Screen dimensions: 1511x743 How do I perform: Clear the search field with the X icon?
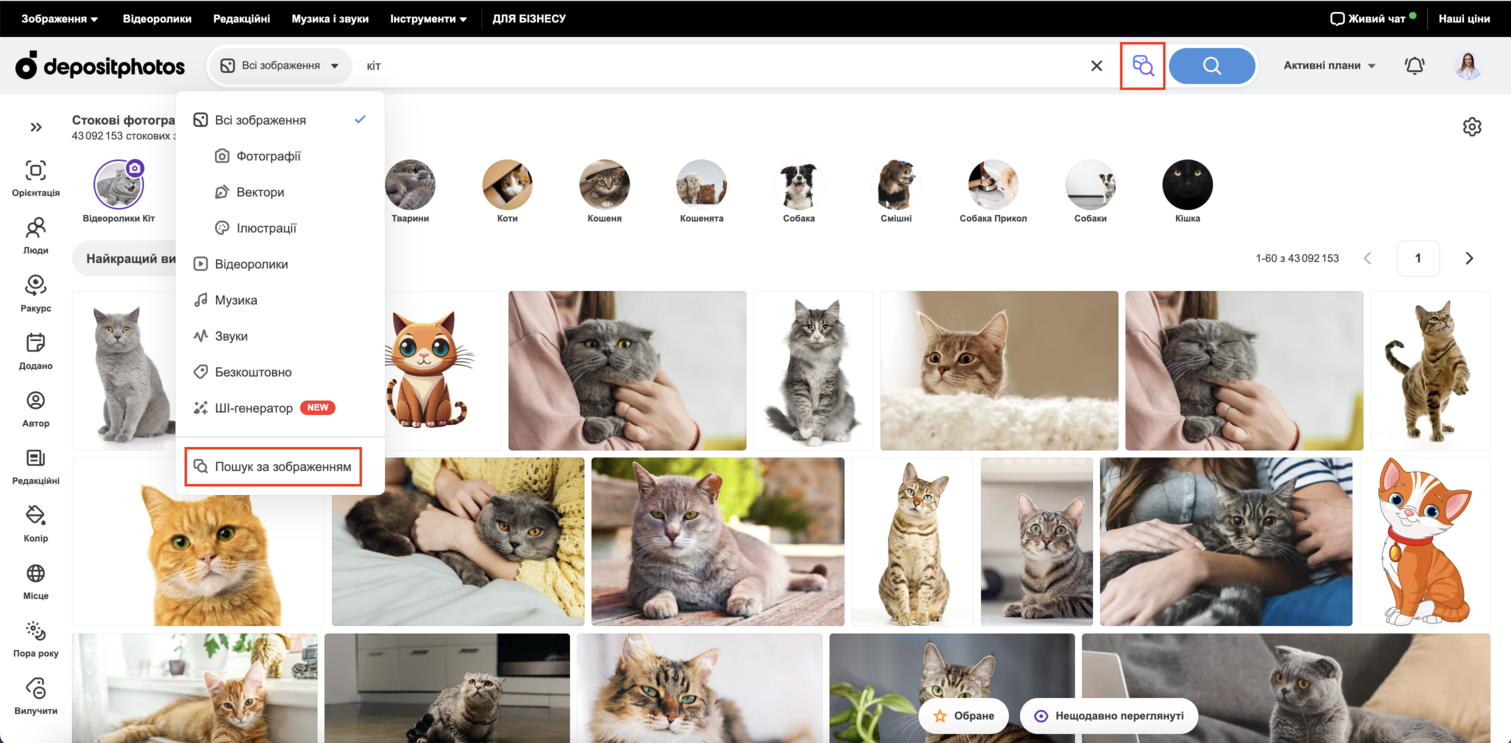click(1097, 66)
